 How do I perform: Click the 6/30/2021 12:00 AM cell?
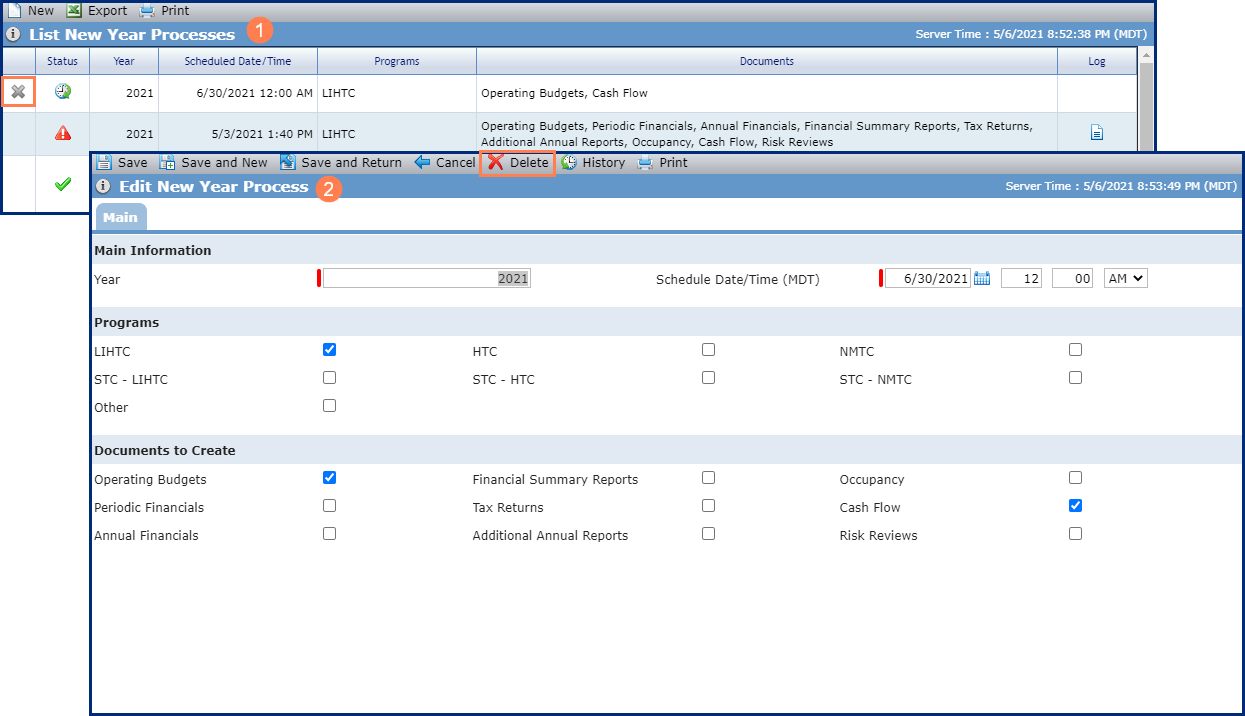point(238,93)
